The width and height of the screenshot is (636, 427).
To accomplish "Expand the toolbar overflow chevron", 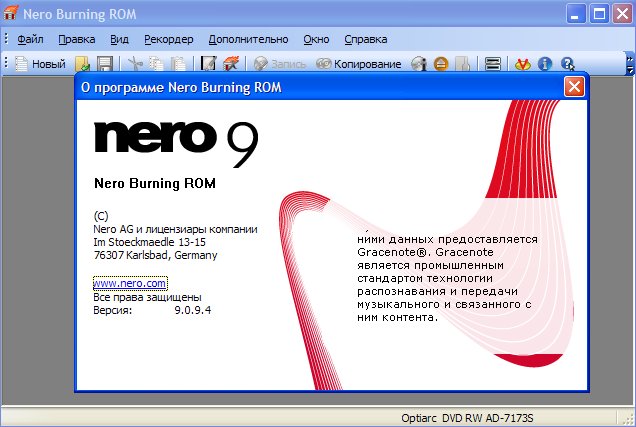I will [630, 64].
